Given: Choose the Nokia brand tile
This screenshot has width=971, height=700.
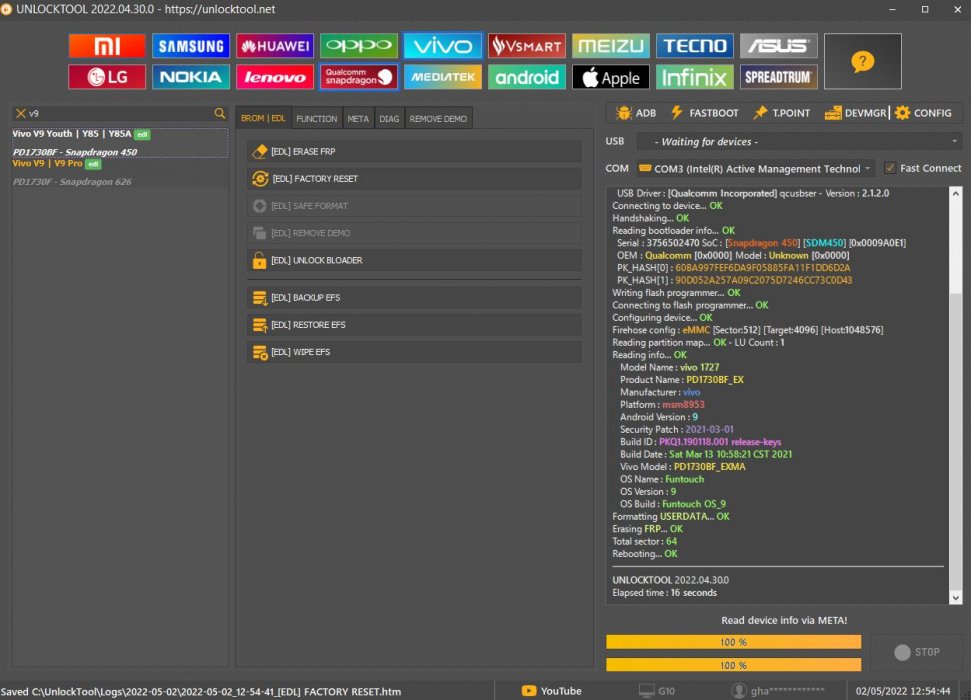Looking at the screenshot, I should [x=191, y=77].
